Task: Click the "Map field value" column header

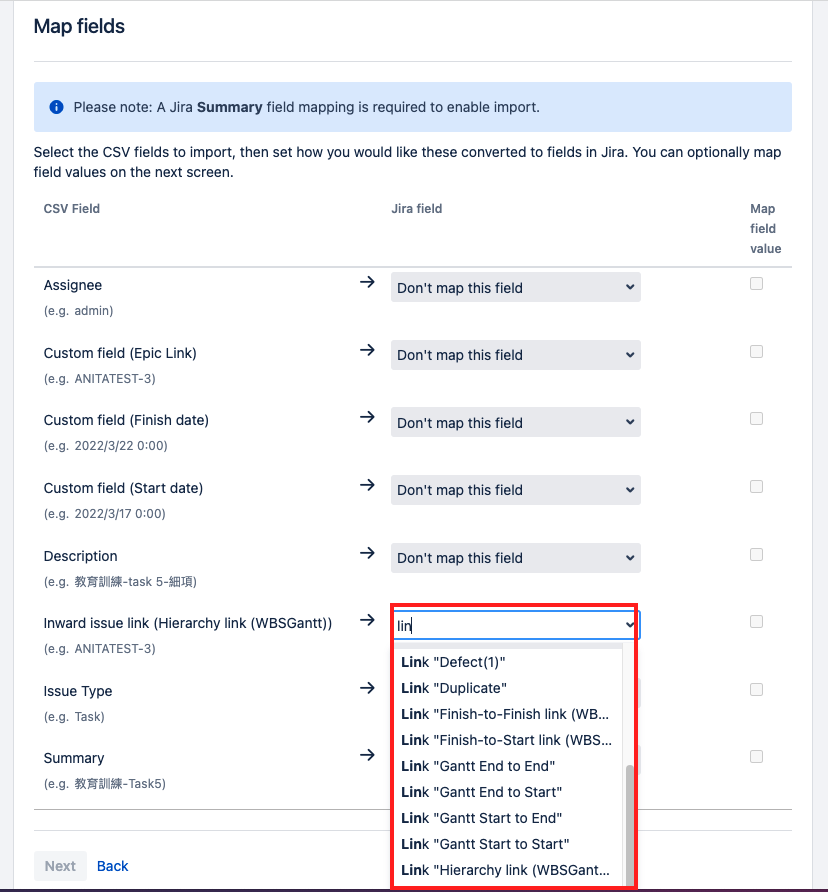Action: pos(765,229)
